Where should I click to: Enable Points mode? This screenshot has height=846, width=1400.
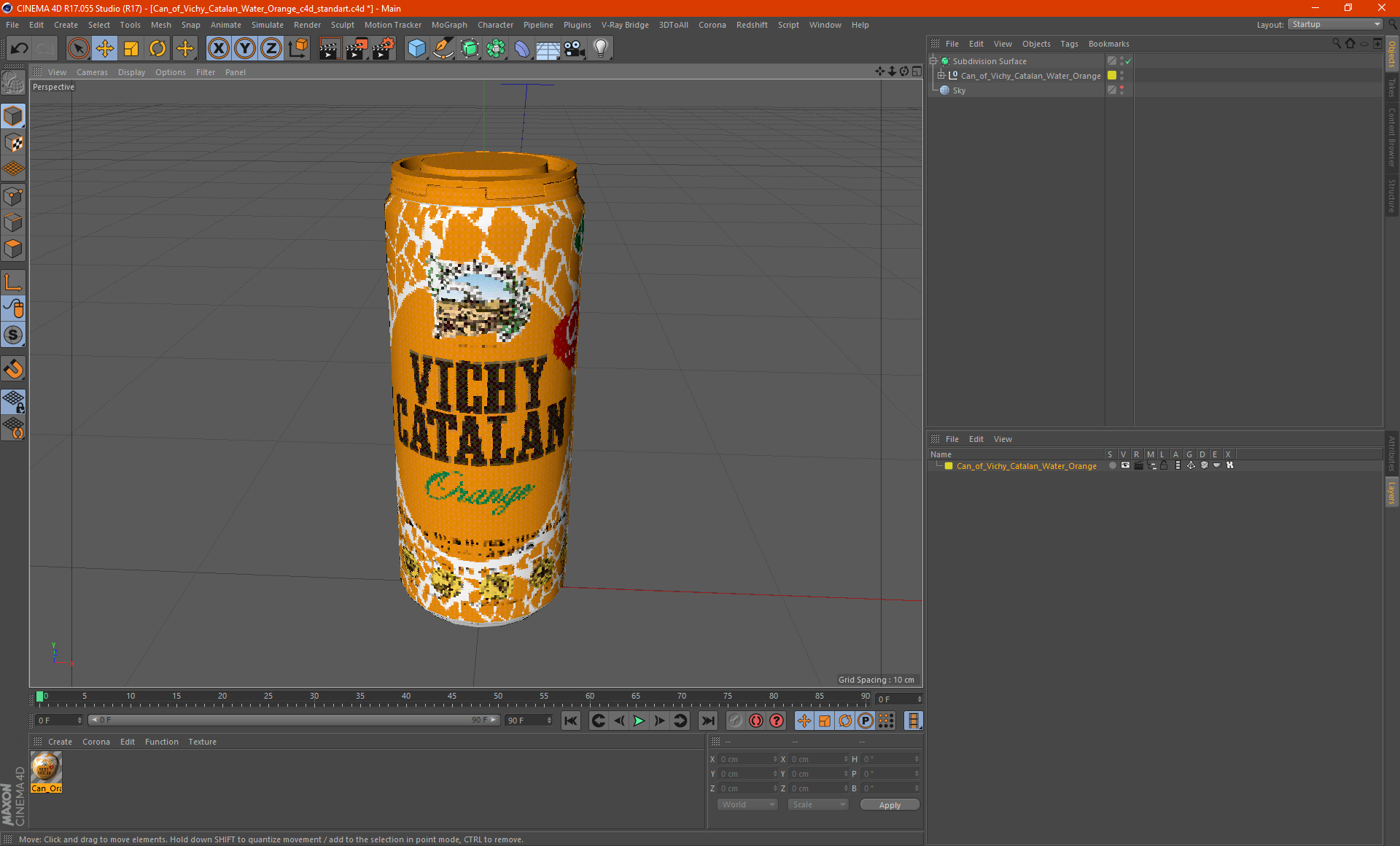point(13,196)
